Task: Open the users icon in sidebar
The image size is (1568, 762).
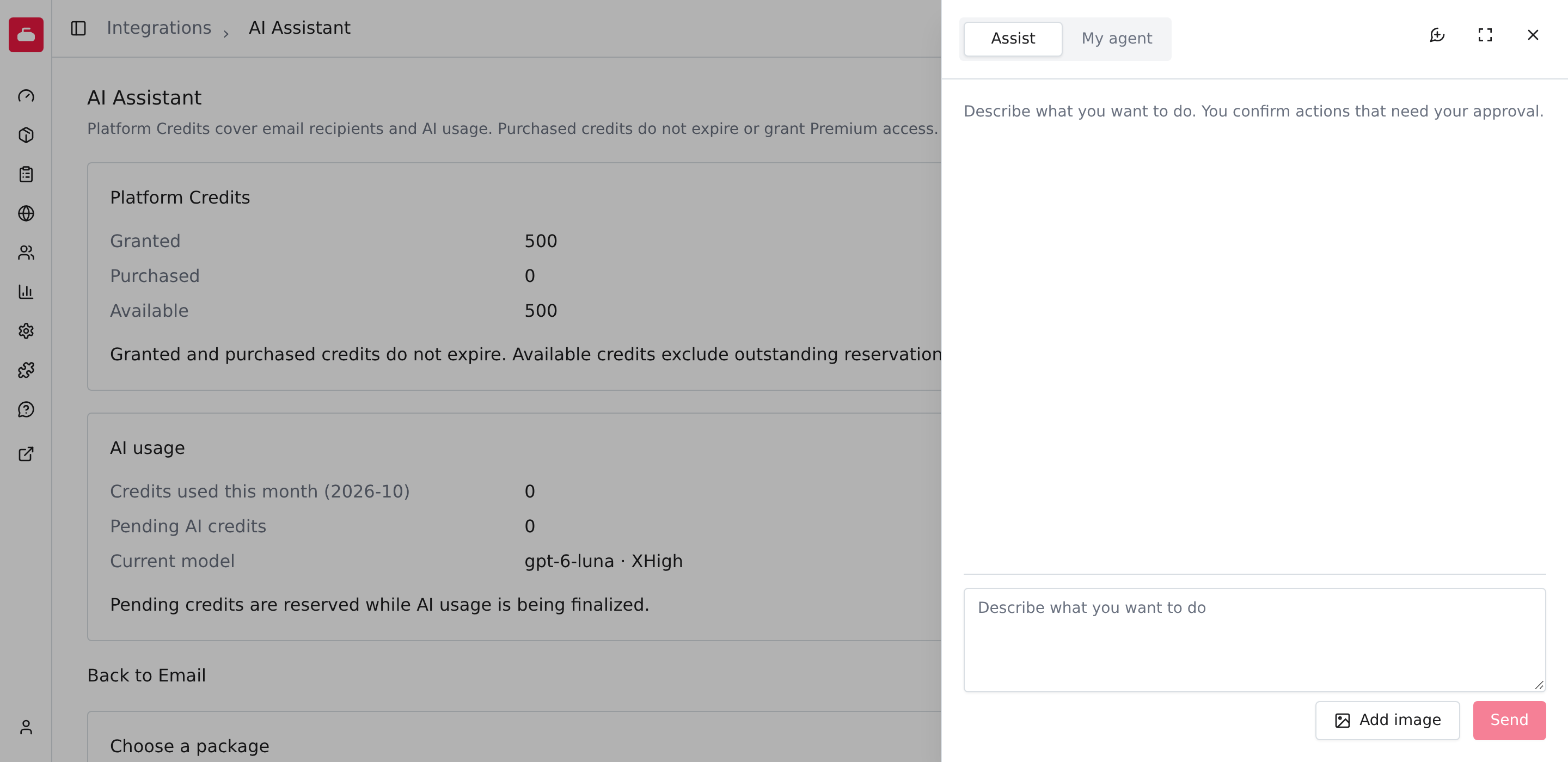Action: point(26,253)
